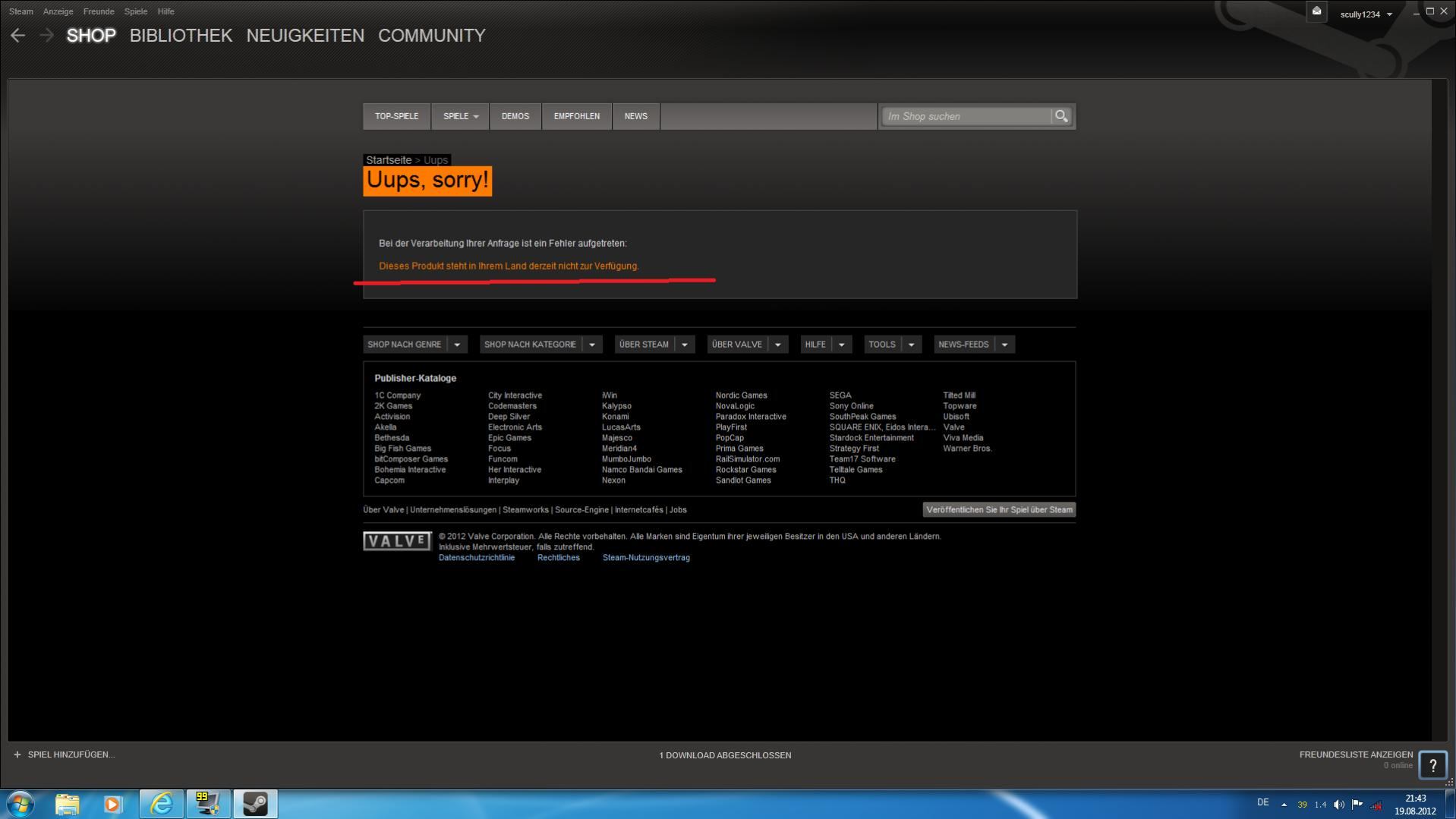1456x819 pixels.
Task: Open the Steam menu
Action: 21,11
